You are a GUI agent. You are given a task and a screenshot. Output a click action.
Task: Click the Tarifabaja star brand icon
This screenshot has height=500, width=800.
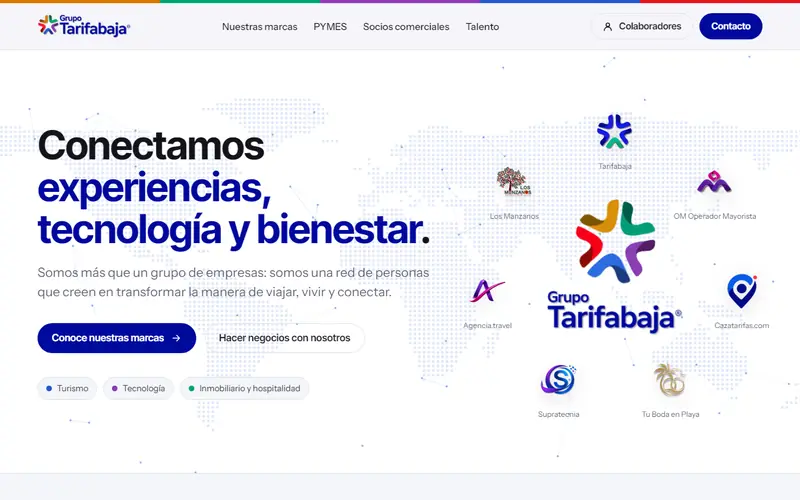click(x=614, y=132)
